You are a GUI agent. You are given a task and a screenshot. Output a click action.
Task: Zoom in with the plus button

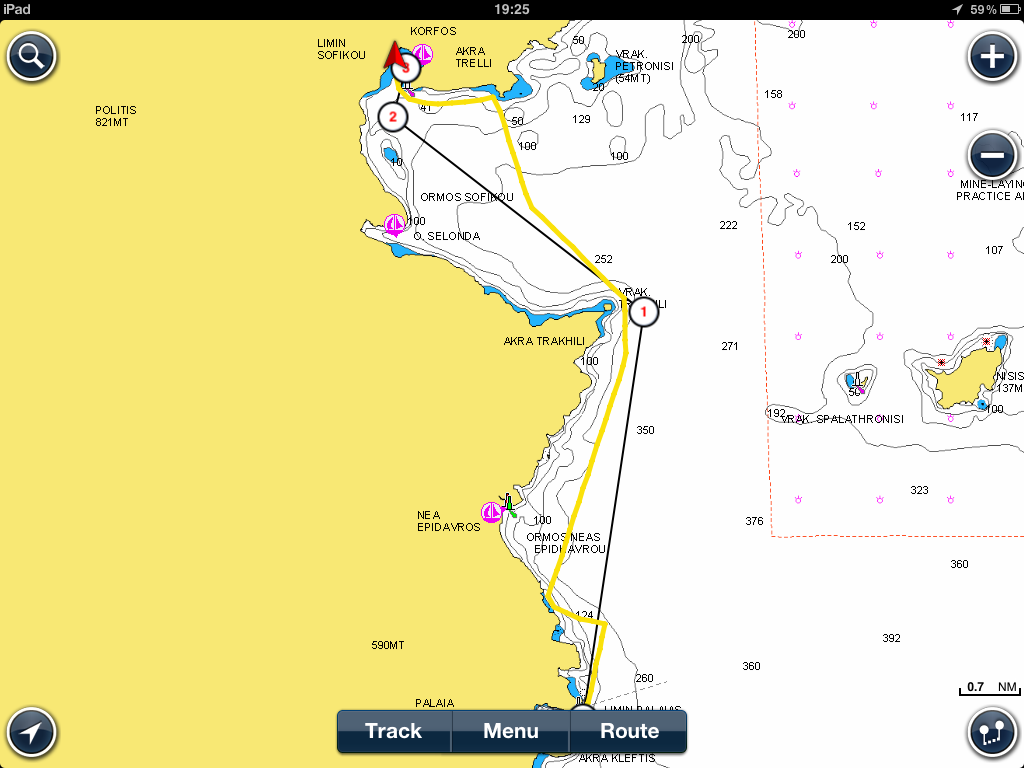pos(992,56)
